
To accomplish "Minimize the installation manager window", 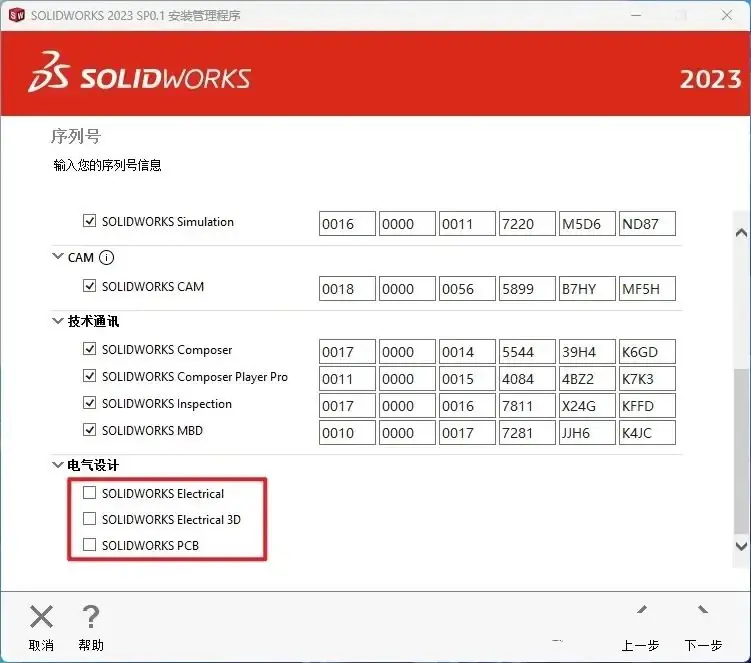I will tap(636, 15).
